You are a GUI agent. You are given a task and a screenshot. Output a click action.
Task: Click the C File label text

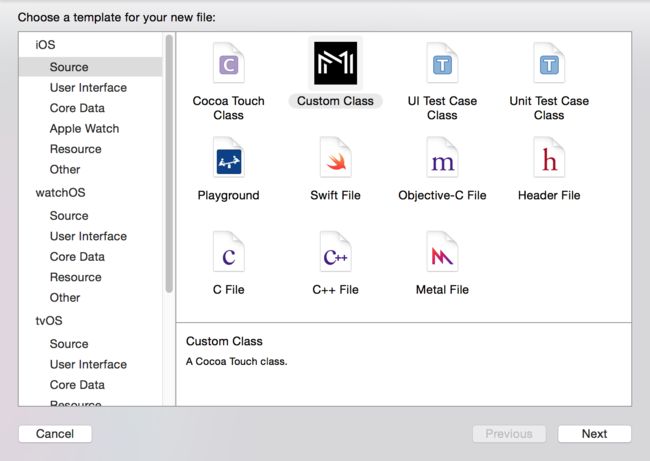(228, 289)
